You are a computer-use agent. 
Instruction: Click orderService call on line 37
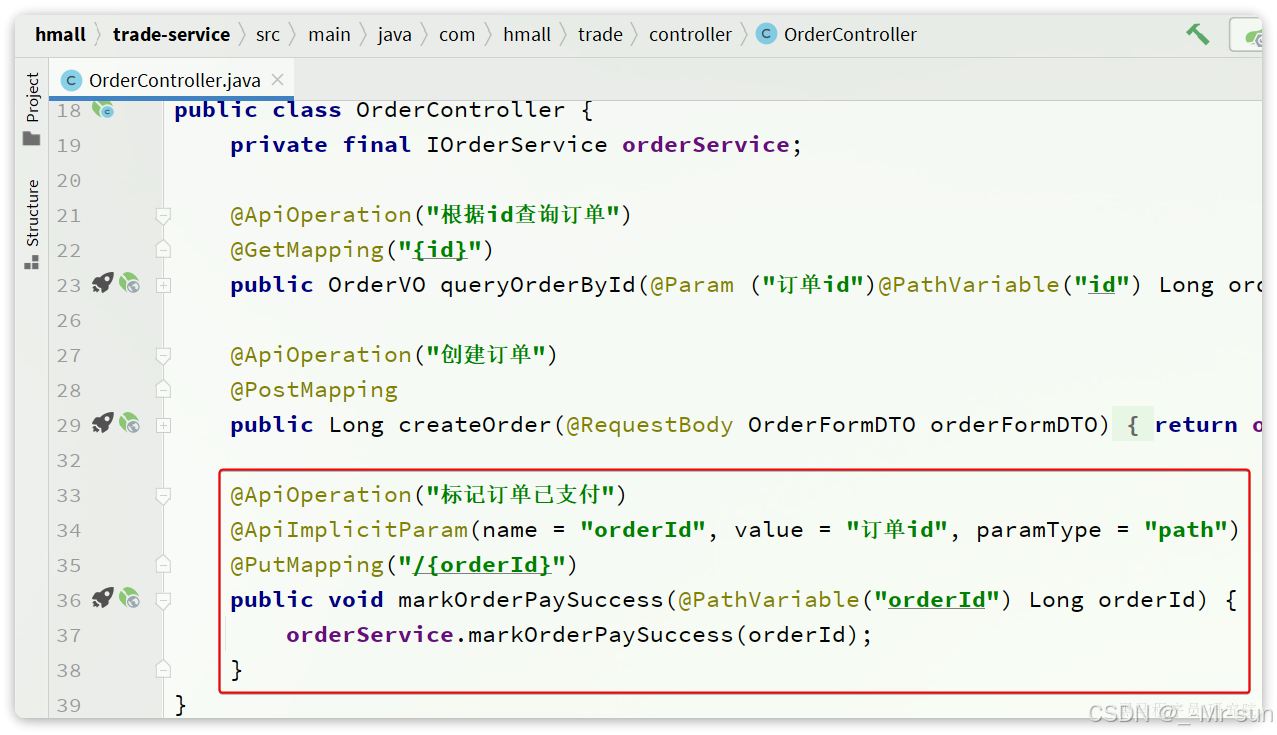coord(370,635)
